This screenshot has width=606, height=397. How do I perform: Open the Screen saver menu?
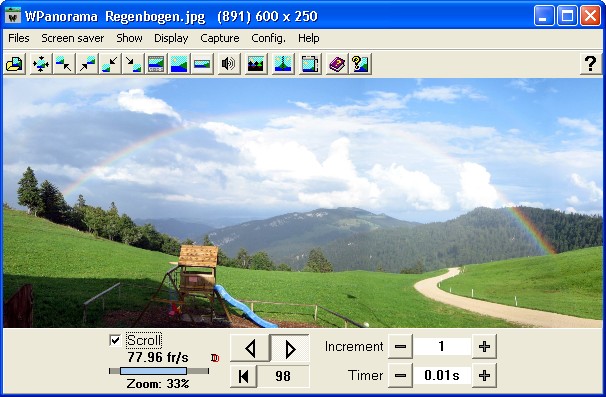[72, 38]
